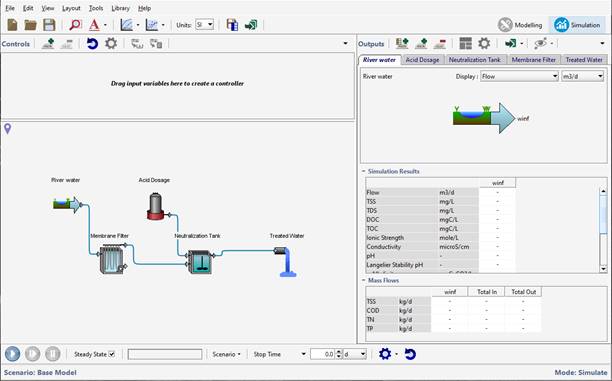Switch to Simulation mode

tap(578, 25)
